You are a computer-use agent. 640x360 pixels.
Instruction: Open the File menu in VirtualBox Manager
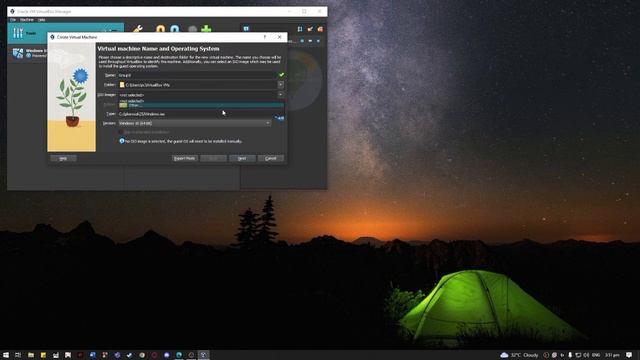coord(13,20)
